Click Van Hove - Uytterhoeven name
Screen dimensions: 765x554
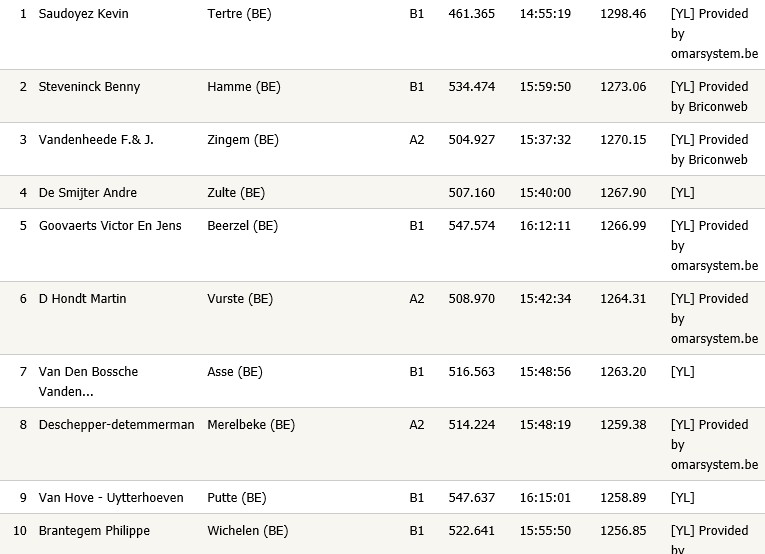pyautogui.click(x=111, y=498)
